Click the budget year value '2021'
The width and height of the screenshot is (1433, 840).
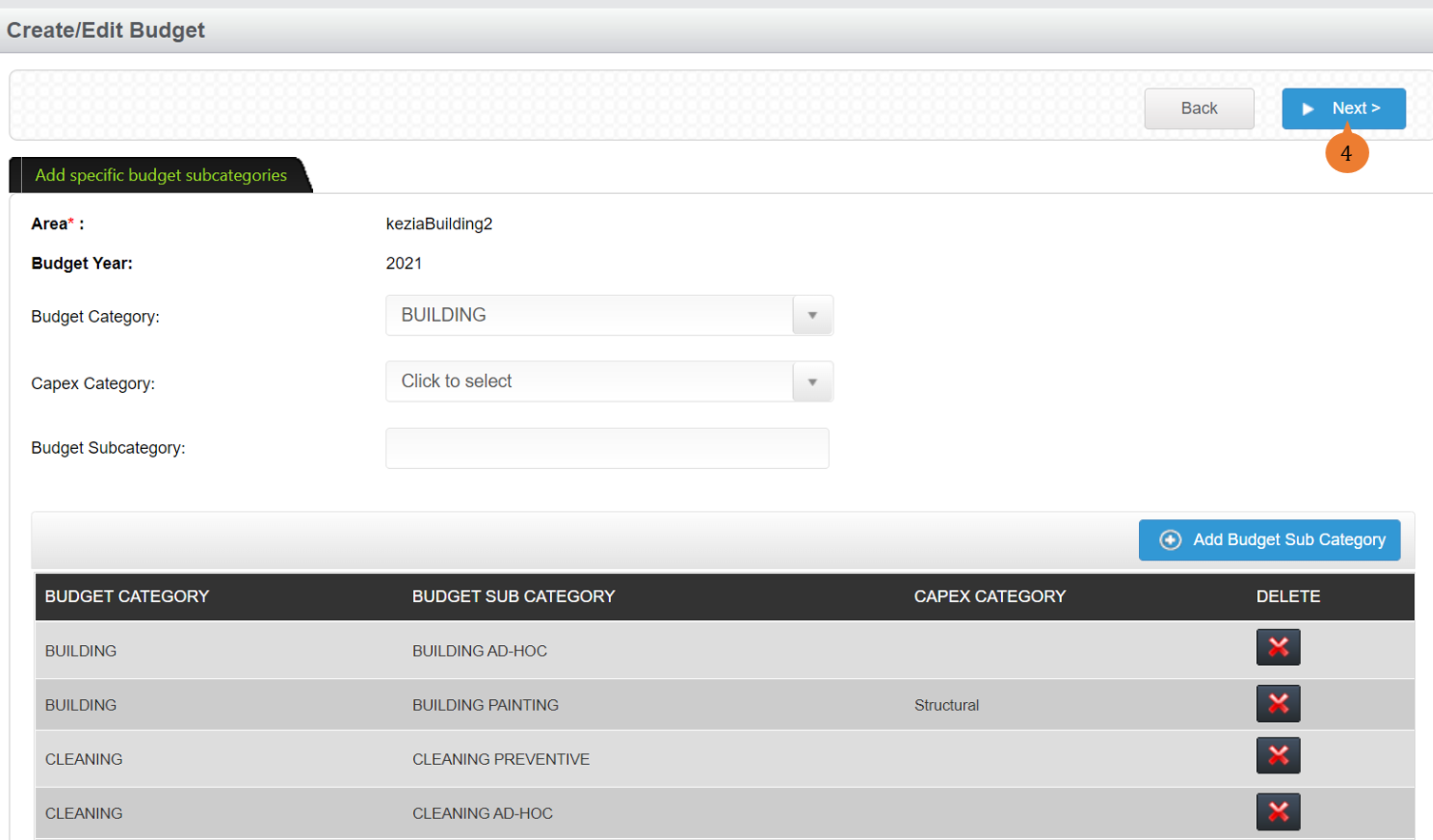click(x=403, y=264)
